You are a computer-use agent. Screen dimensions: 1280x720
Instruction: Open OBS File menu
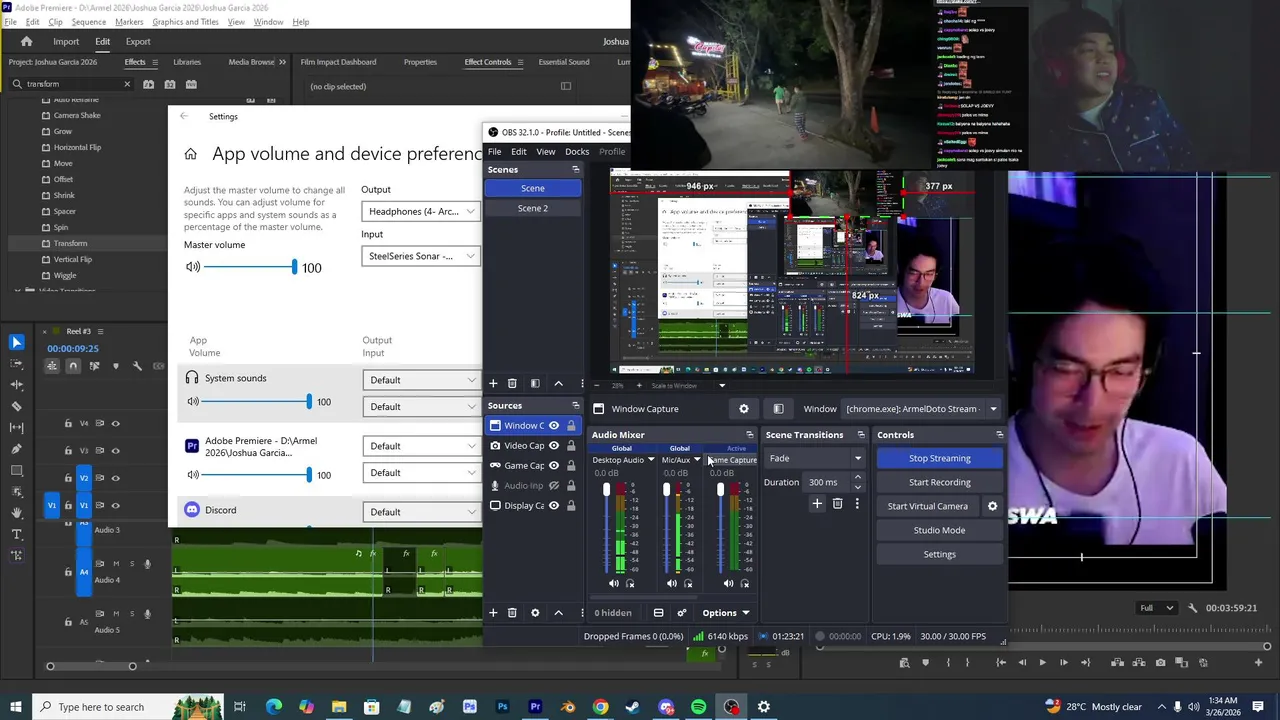tap(495, 152)
